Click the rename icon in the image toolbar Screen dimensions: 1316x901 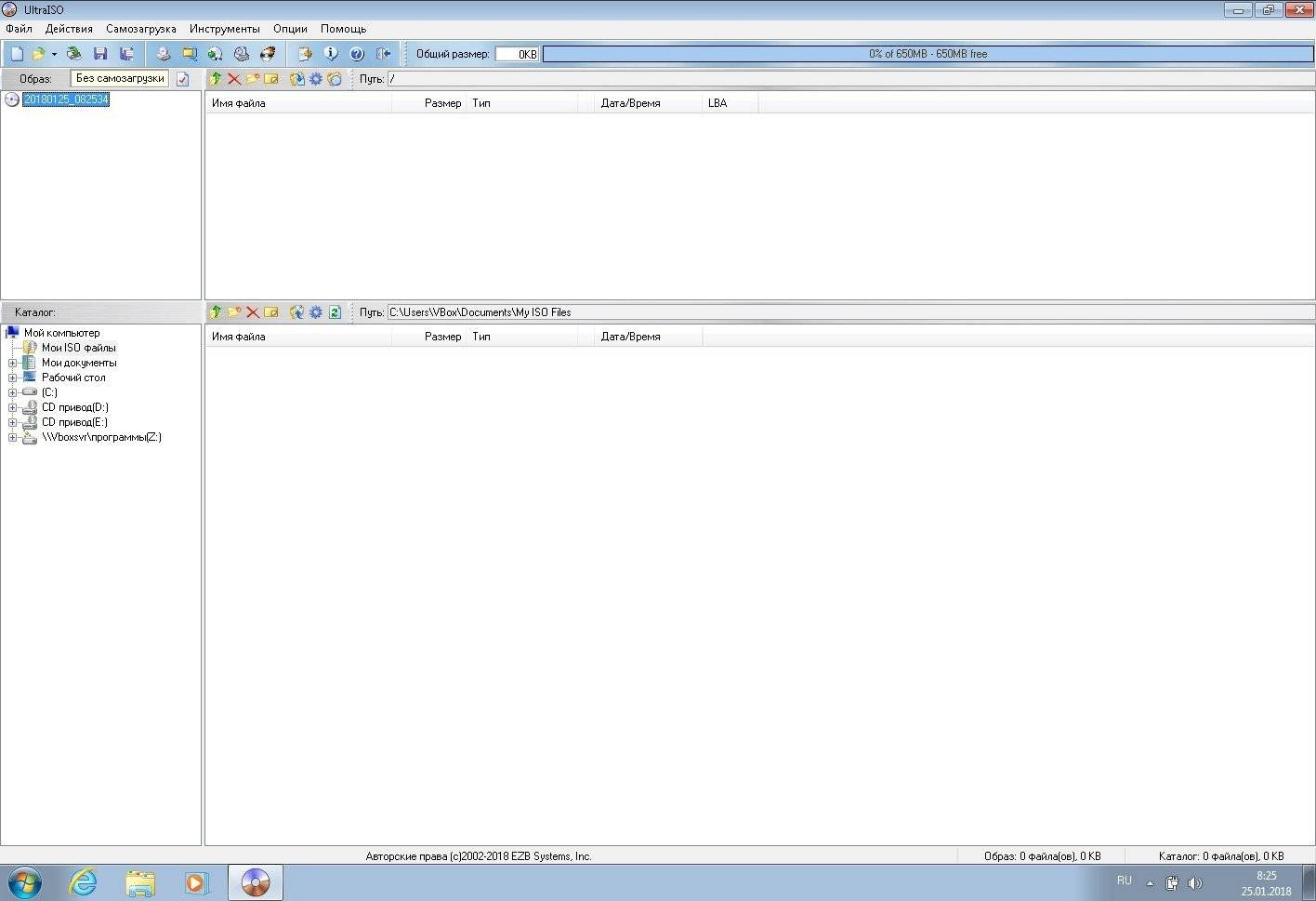click(271, 79)
